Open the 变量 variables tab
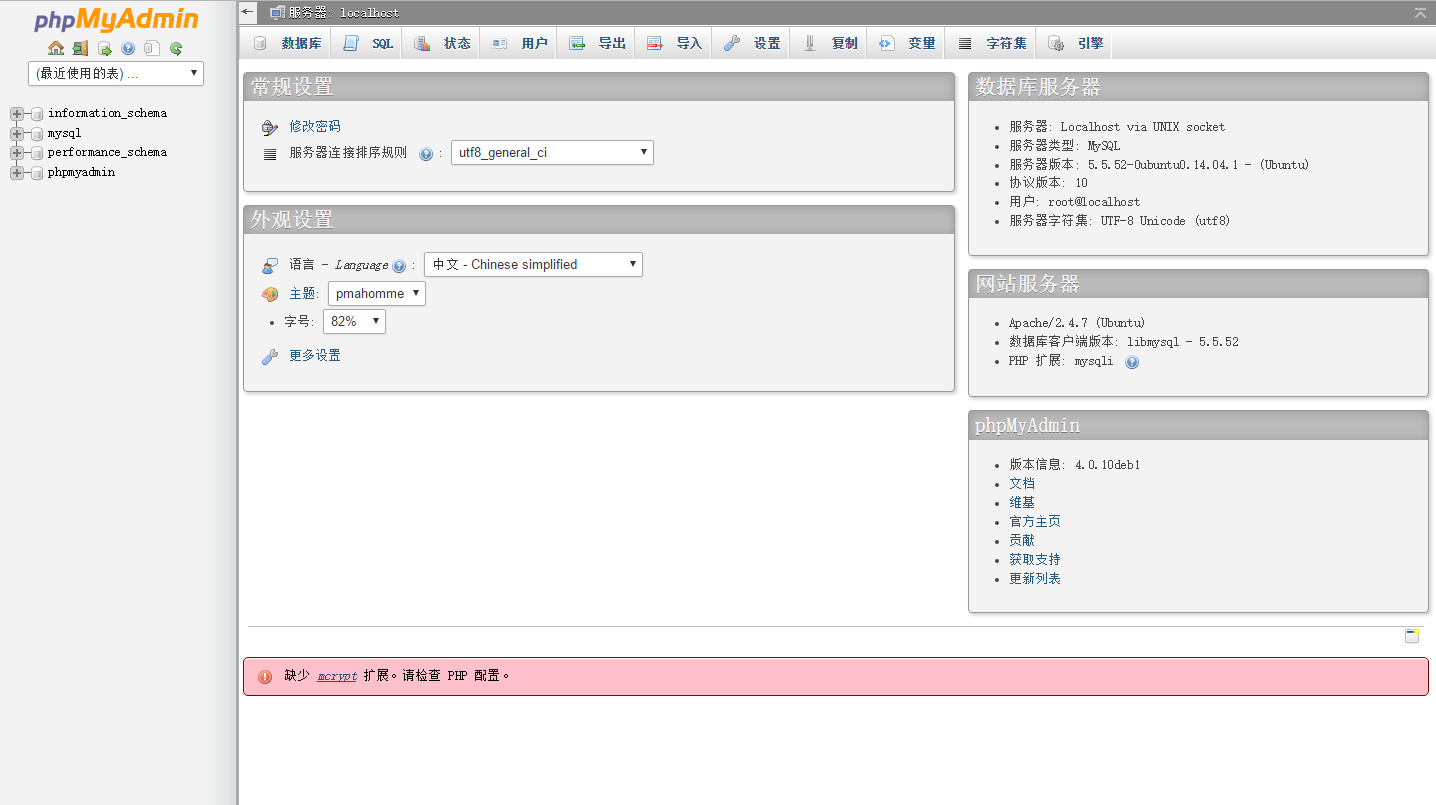The image size is (1436, 805). tap(907, 43)
